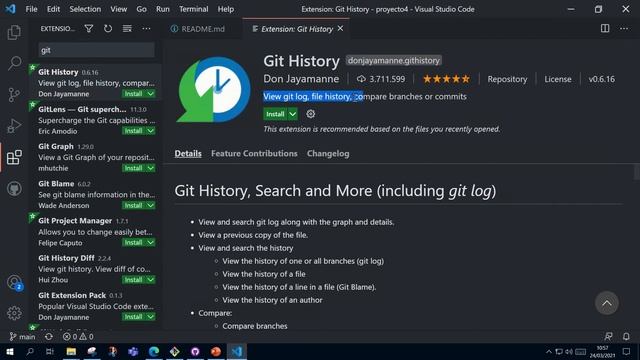This screenshot has width=640, height=360.
Task: Open Windows taskbar search
Action: tap(30, 351)
